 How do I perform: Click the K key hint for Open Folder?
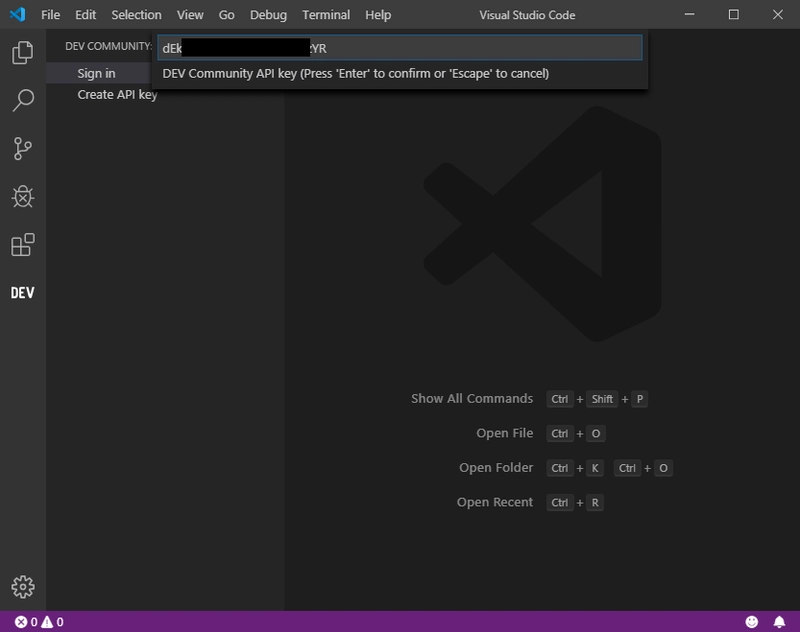click(x=595, y=468)
